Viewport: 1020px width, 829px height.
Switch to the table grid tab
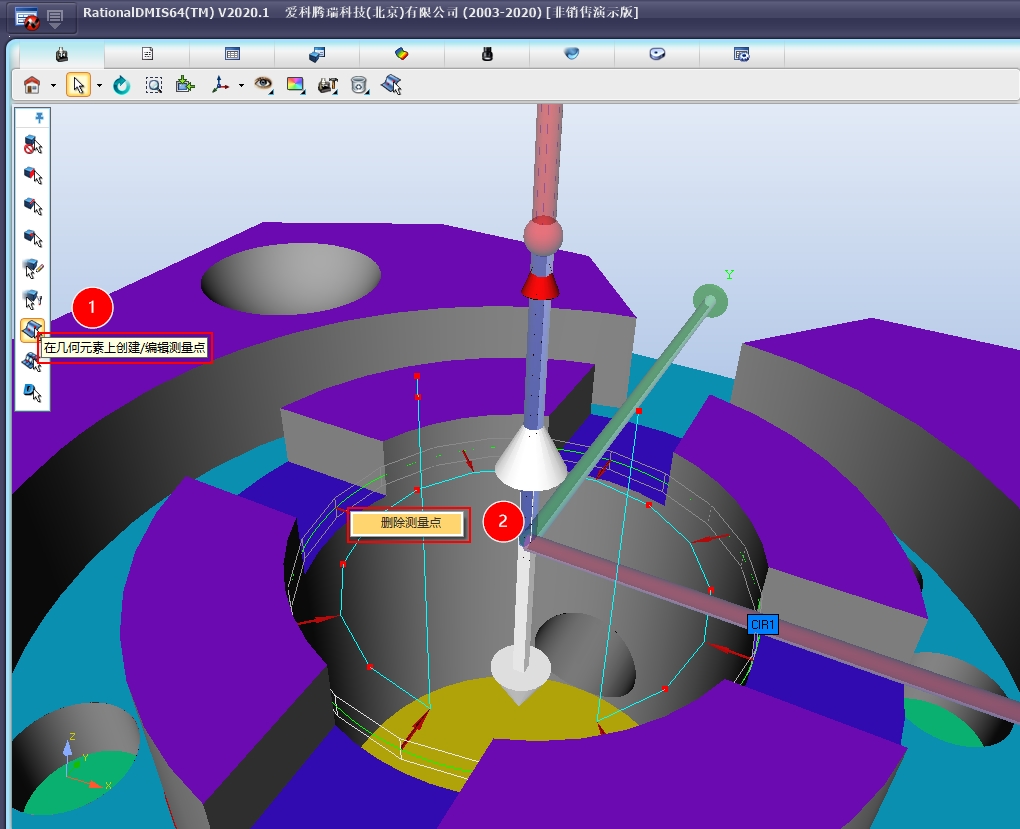[232, 54]
